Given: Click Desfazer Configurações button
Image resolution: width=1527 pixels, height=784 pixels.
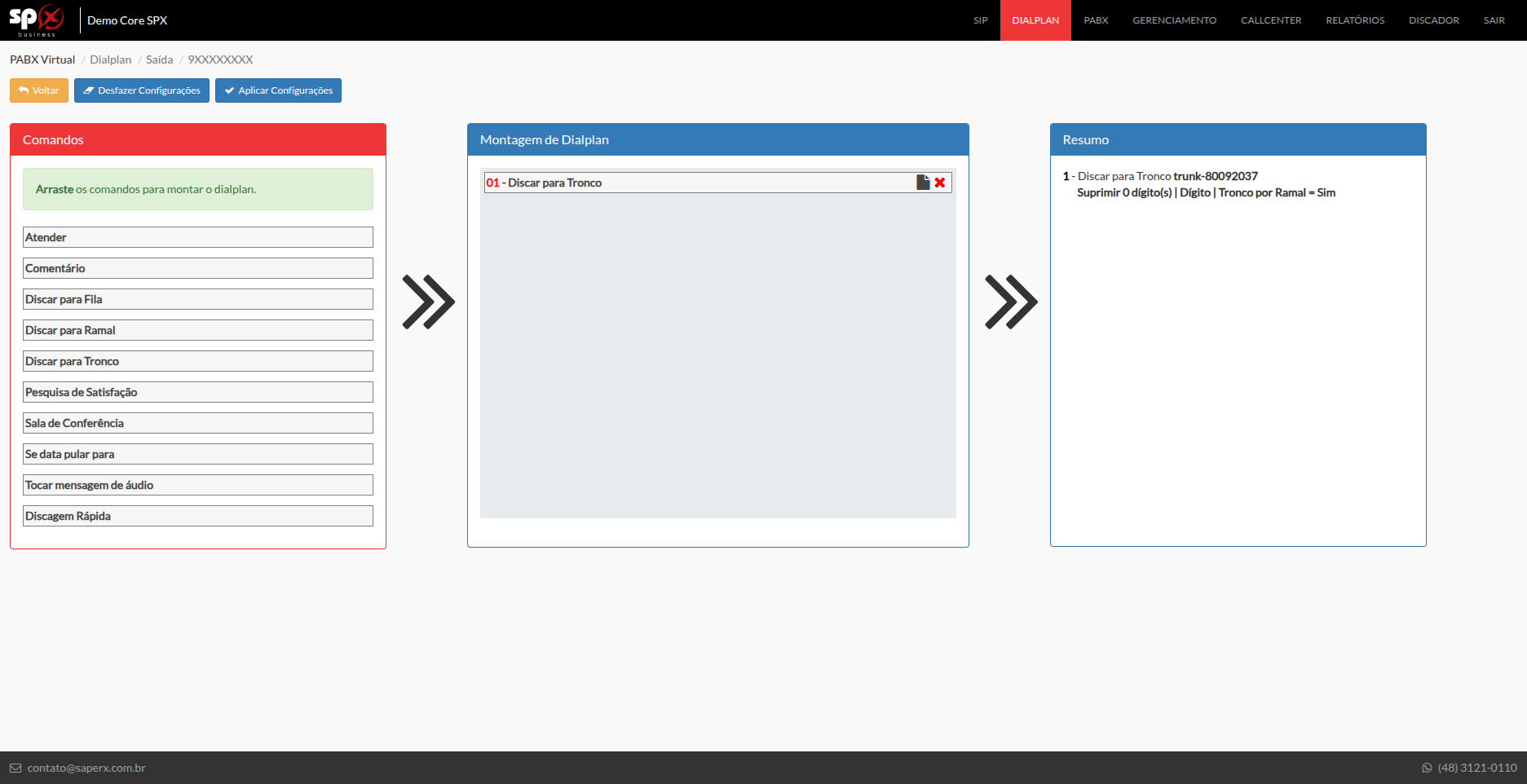Looking at the screenshot, I should click(x=142, y=90).
